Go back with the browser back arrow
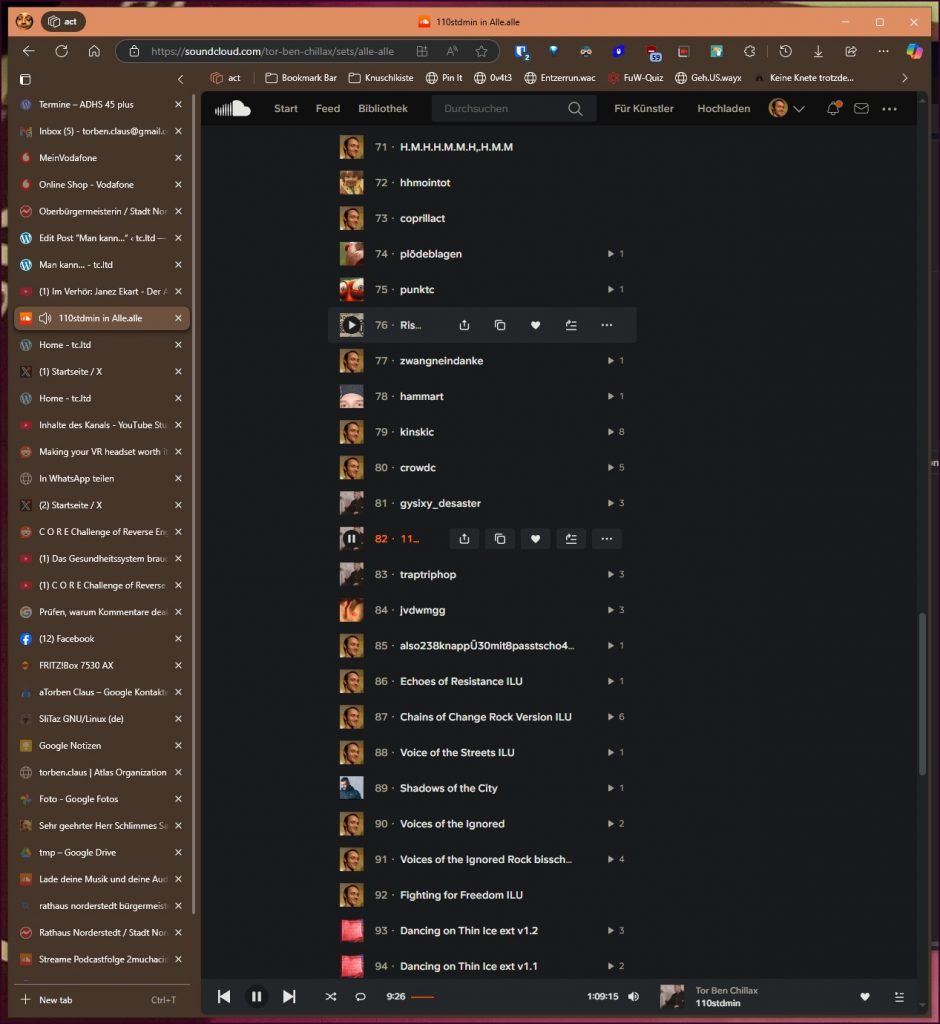The height and width of the screenshot is (1024, 940). click(28, 51)
